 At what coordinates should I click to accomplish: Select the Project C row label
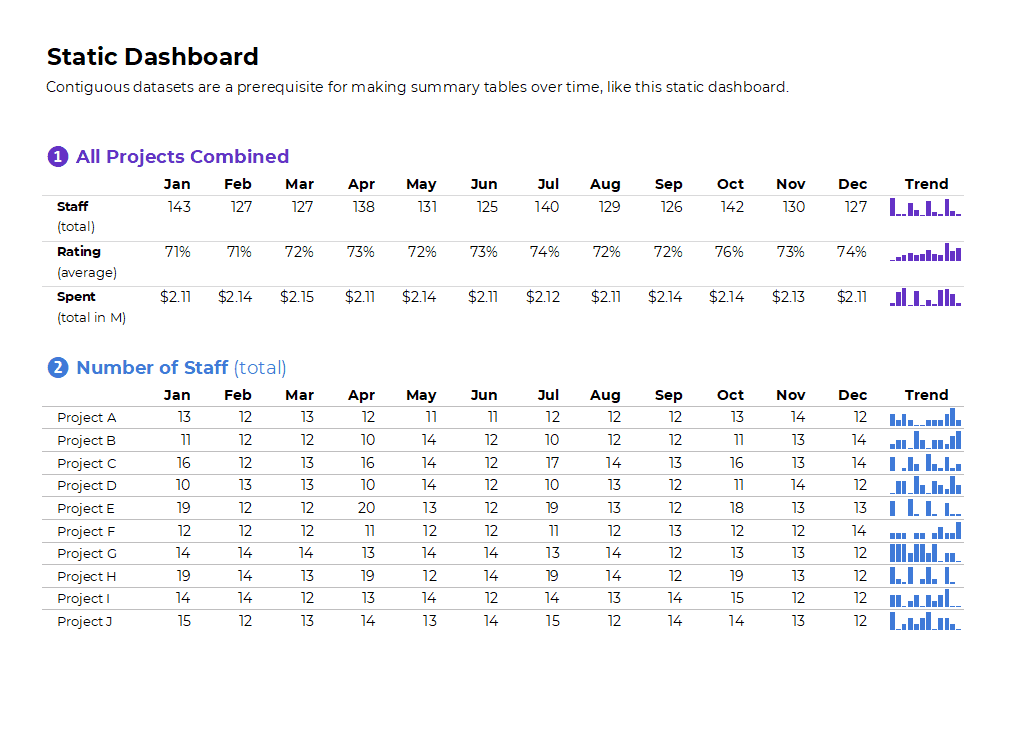click(86, 463)
